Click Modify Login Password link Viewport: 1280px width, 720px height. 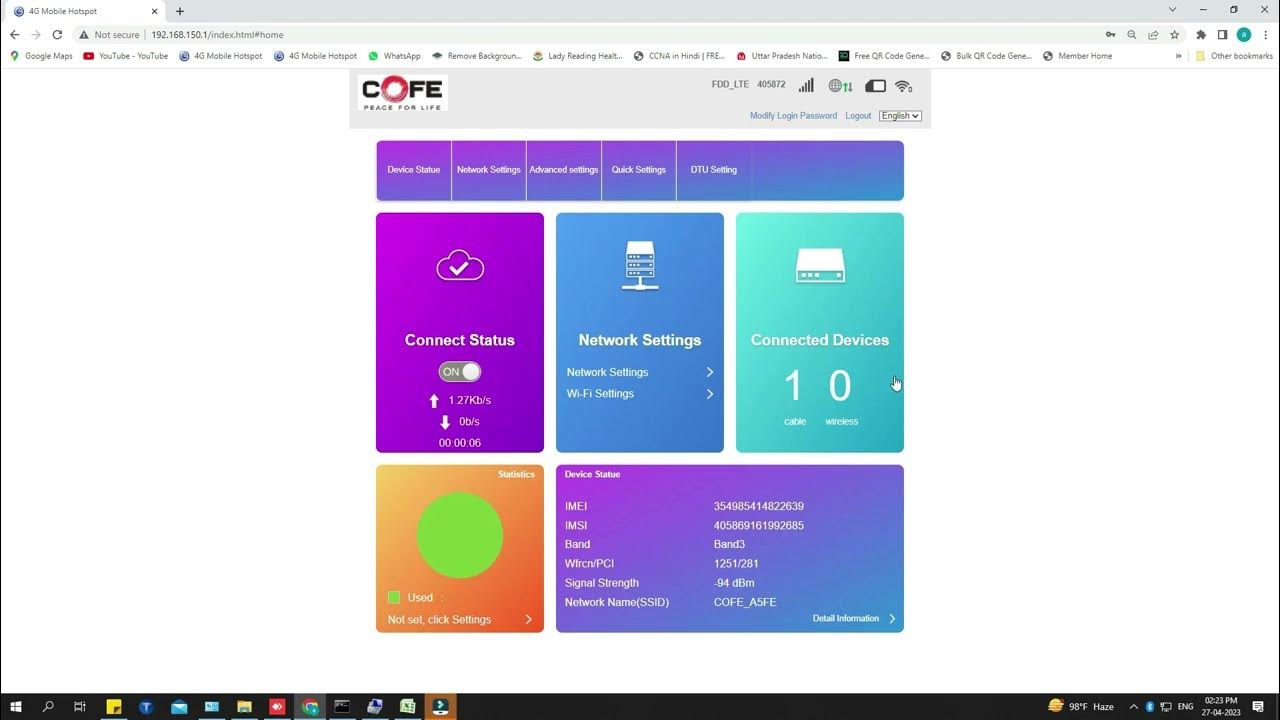(x=793, y=116)
